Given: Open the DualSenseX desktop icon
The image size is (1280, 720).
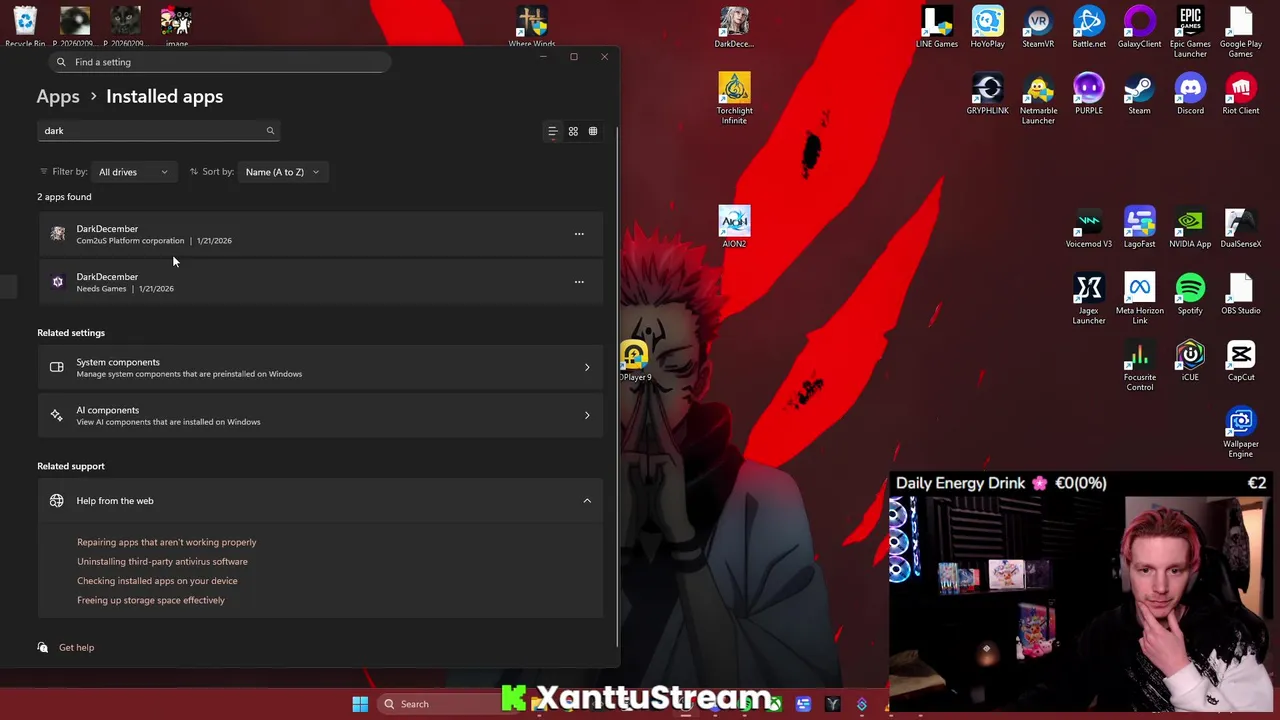Looking at the screenshot, I should coord(1241,227).
